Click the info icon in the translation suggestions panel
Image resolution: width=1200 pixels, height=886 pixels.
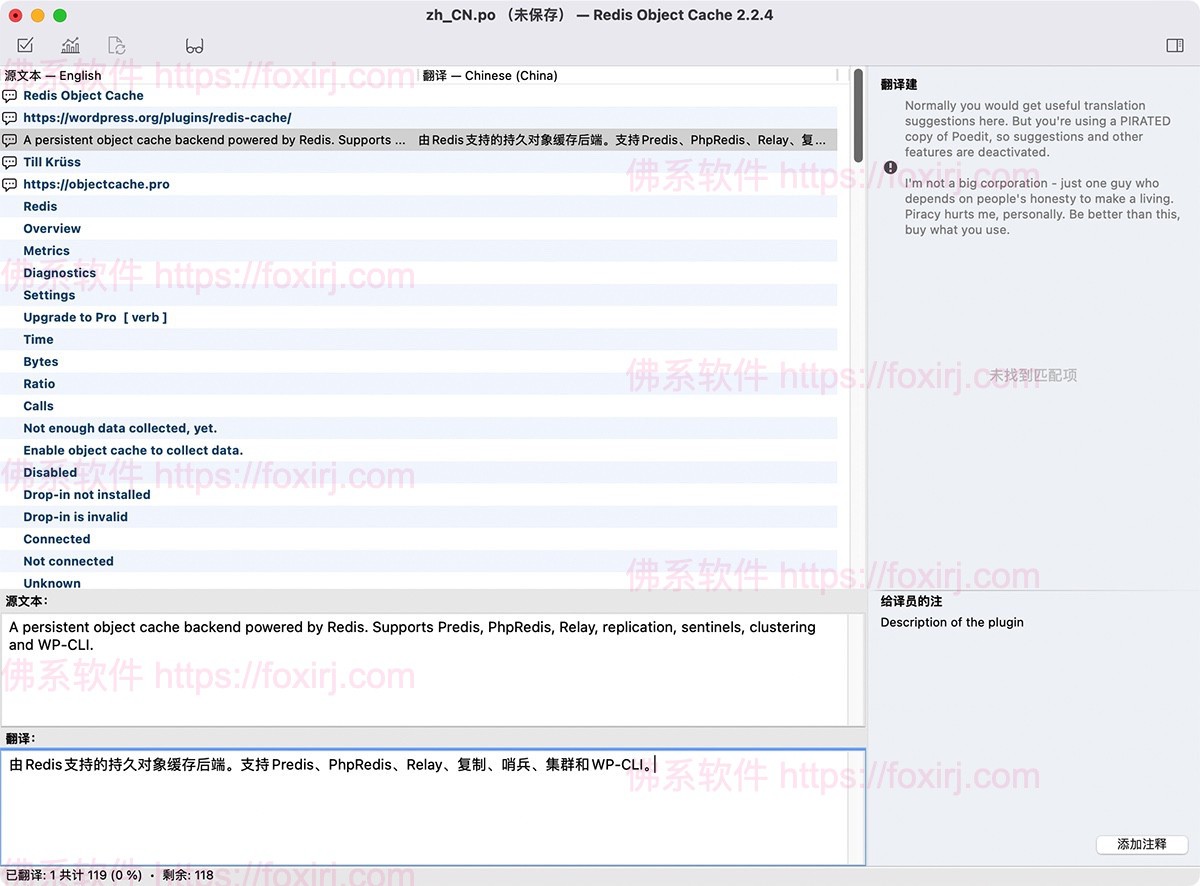890,167
